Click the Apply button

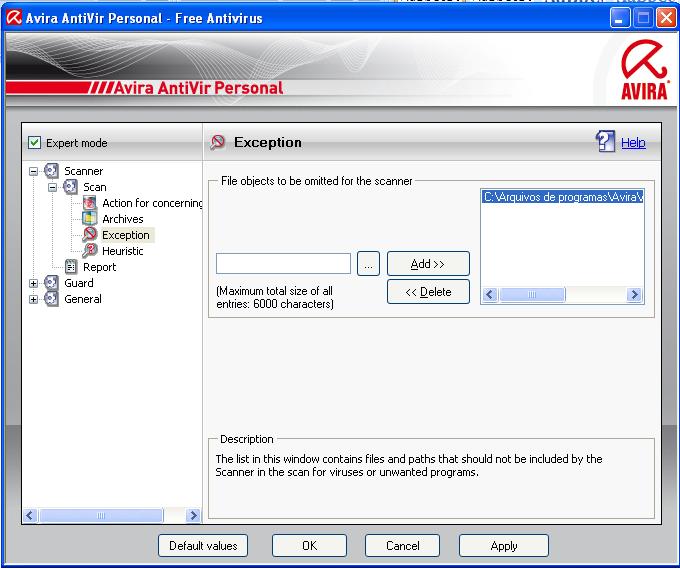coord(504,546)
